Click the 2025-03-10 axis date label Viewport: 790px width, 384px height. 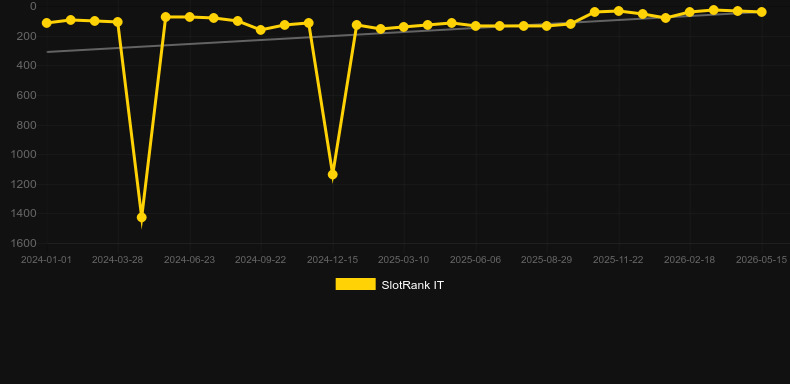(404, 260)
